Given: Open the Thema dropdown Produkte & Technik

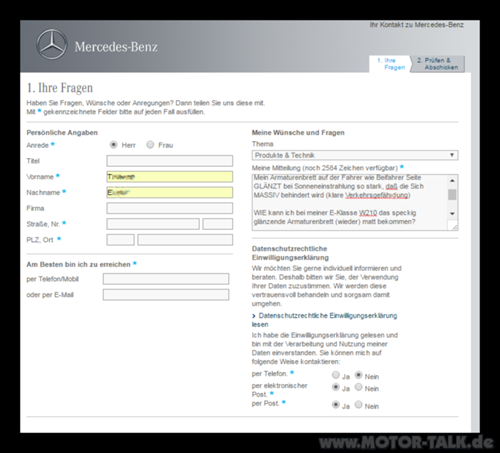Looking at the screenshot, I should coord(355,155).
